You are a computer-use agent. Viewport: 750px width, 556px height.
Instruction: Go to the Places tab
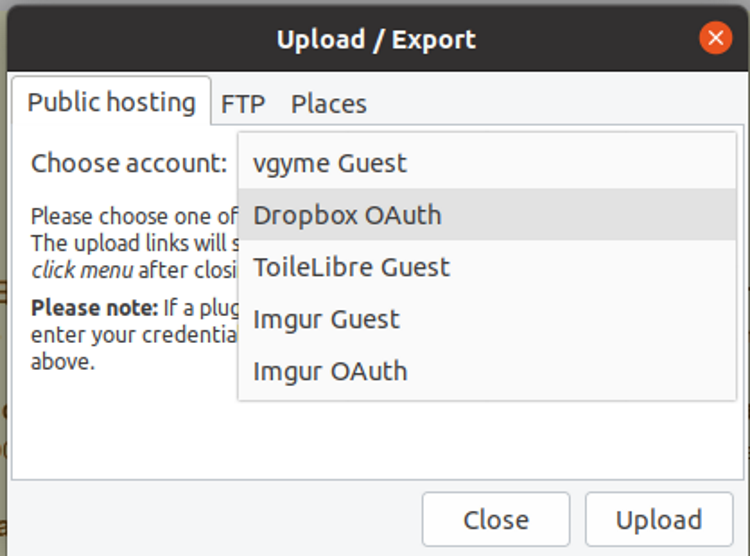328,104
